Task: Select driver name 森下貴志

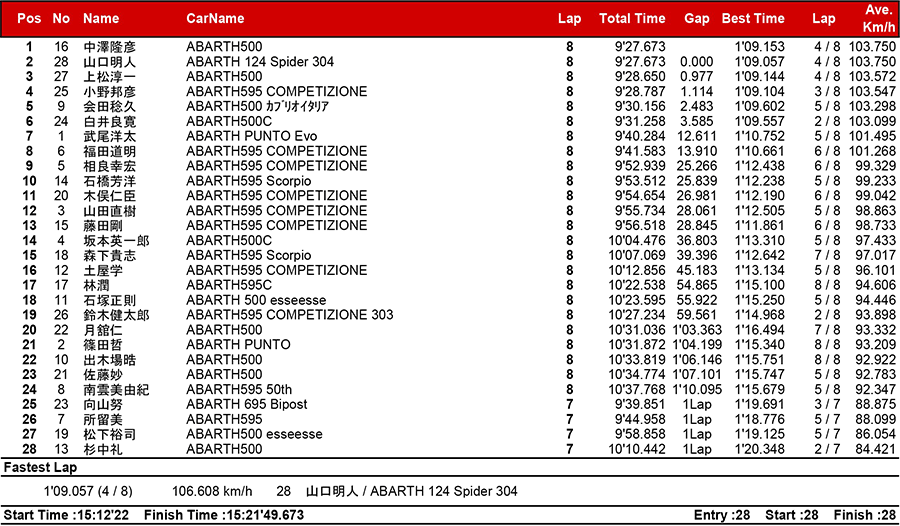Action: click(x=109, y=256)
